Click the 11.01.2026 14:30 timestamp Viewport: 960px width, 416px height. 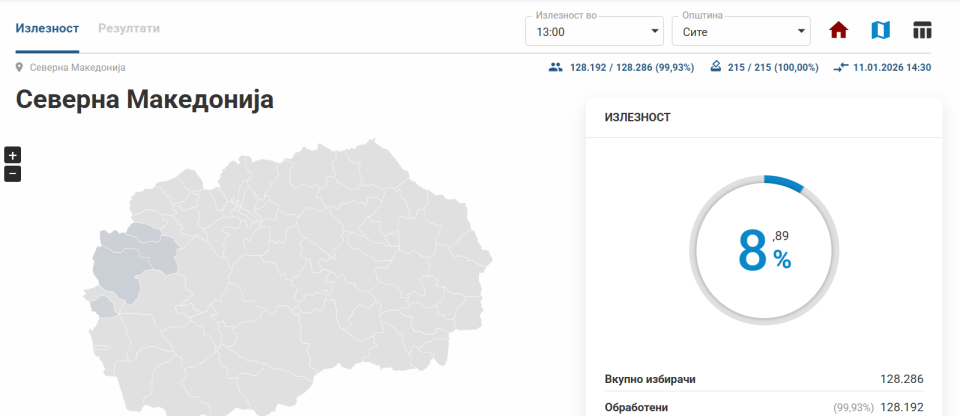(x=892, y=68)
